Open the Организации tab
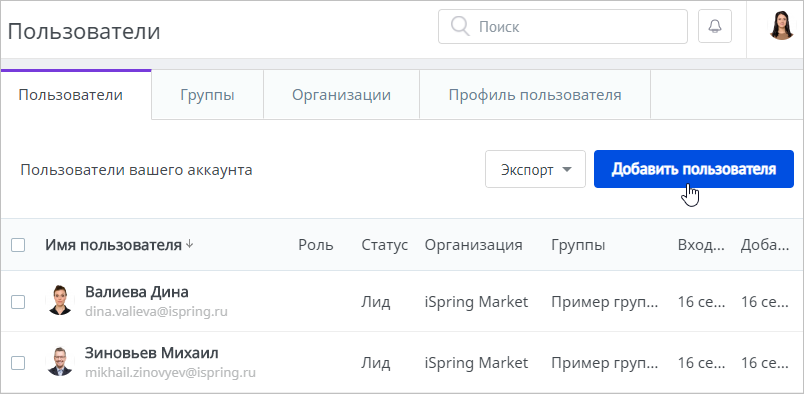This screenshot has height=394, width=804. [341, 95]
